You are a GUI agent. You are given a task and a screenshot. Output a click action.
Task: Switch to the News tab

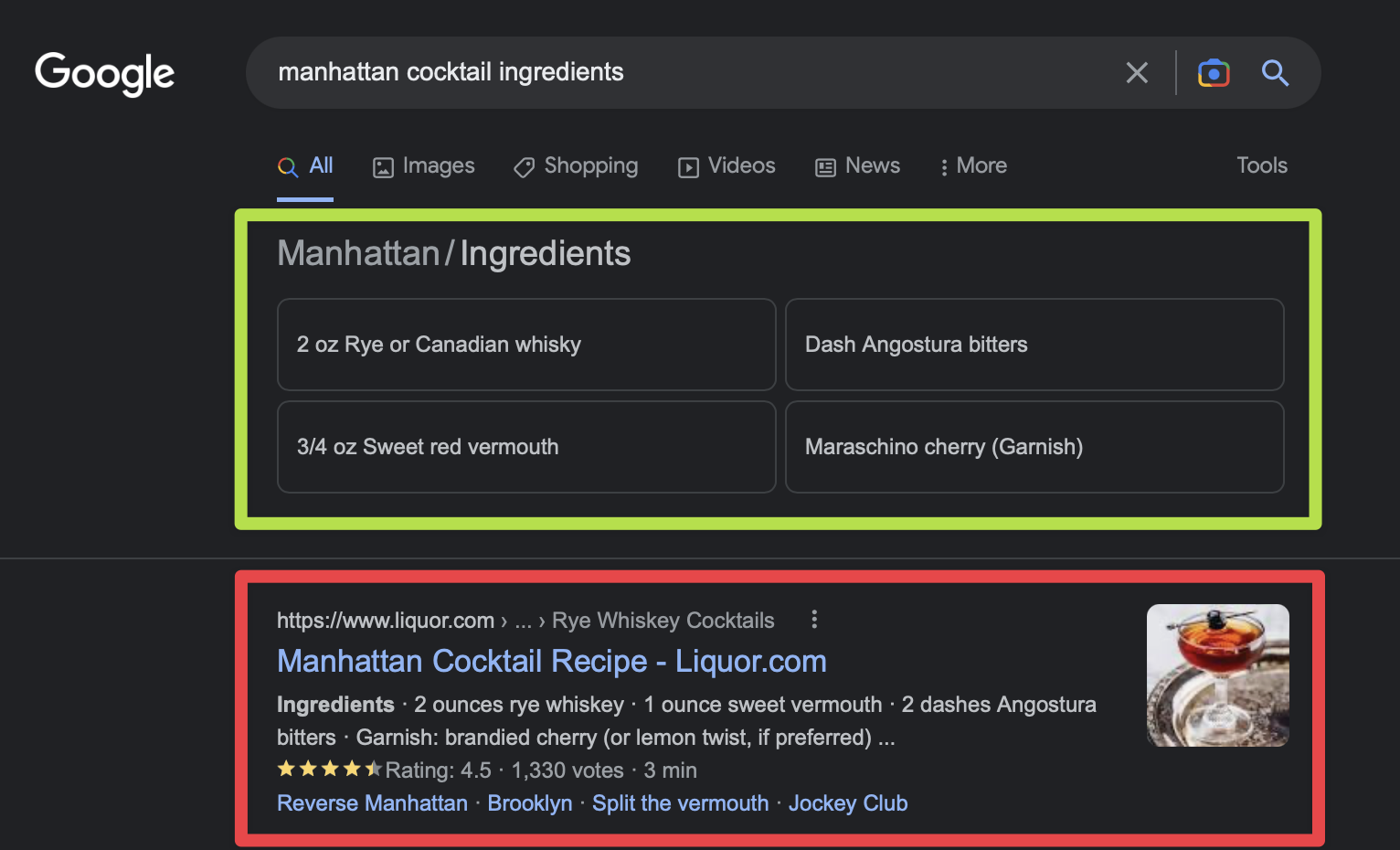point(857,166)
